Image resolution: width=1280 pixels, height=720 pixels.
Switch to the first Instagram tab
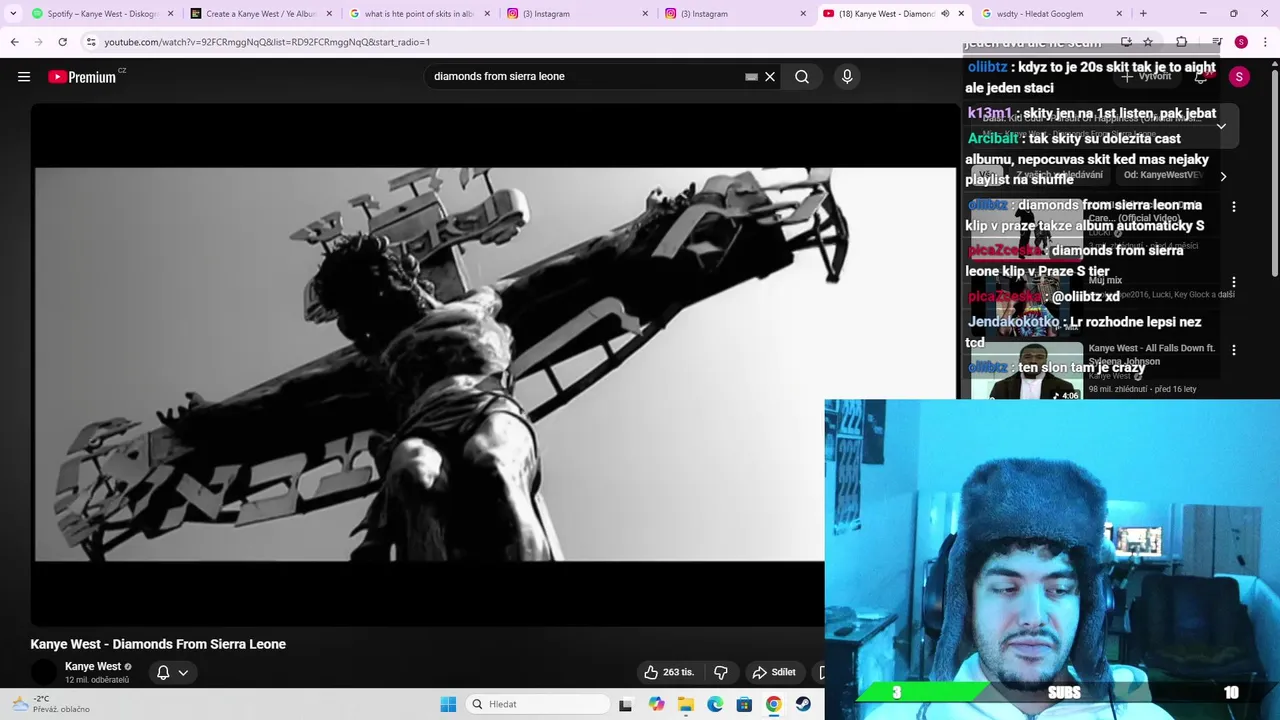576,14
